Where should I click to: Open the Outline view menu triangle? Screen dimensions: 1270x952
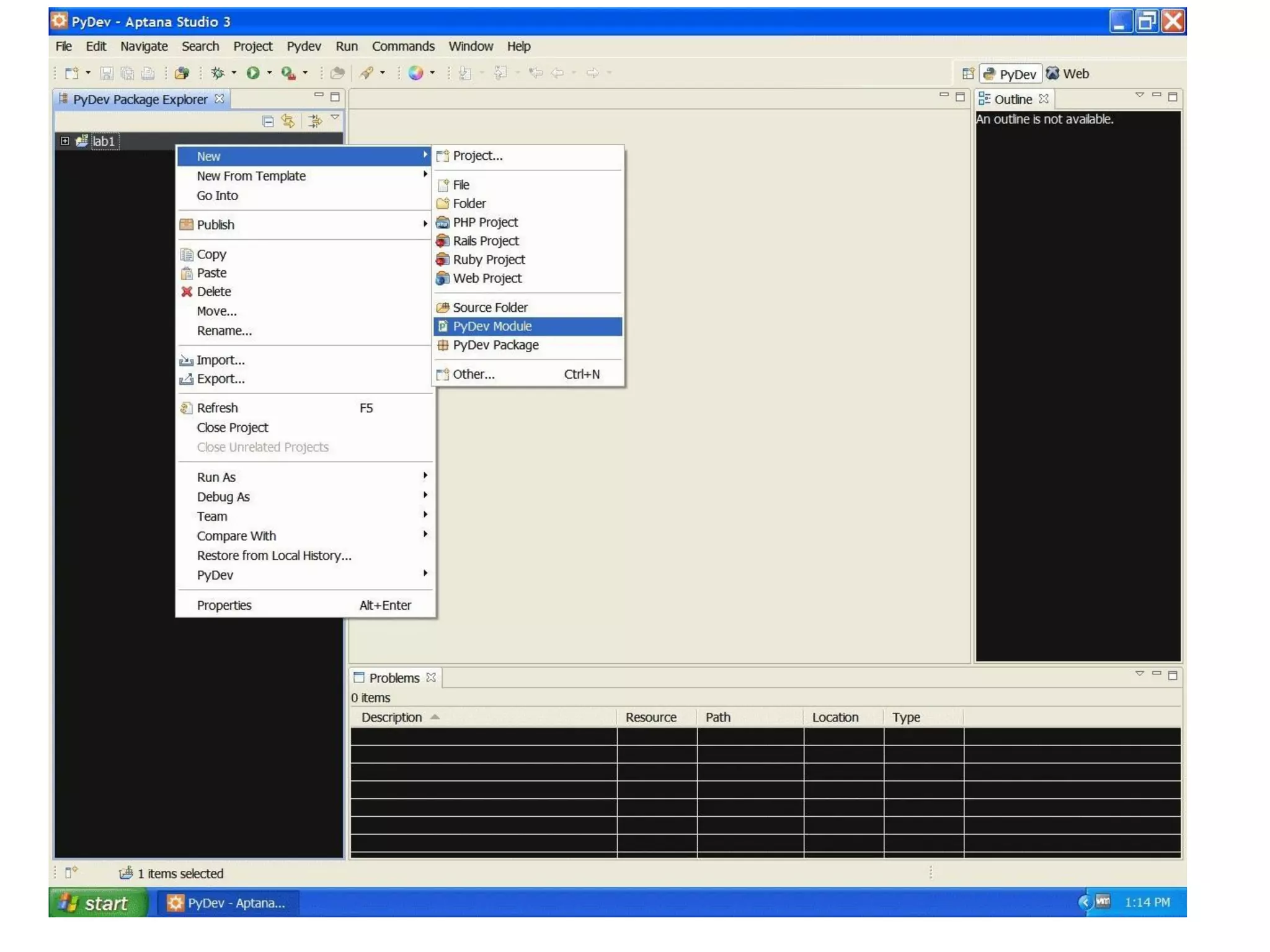[x=1140, y=95]
